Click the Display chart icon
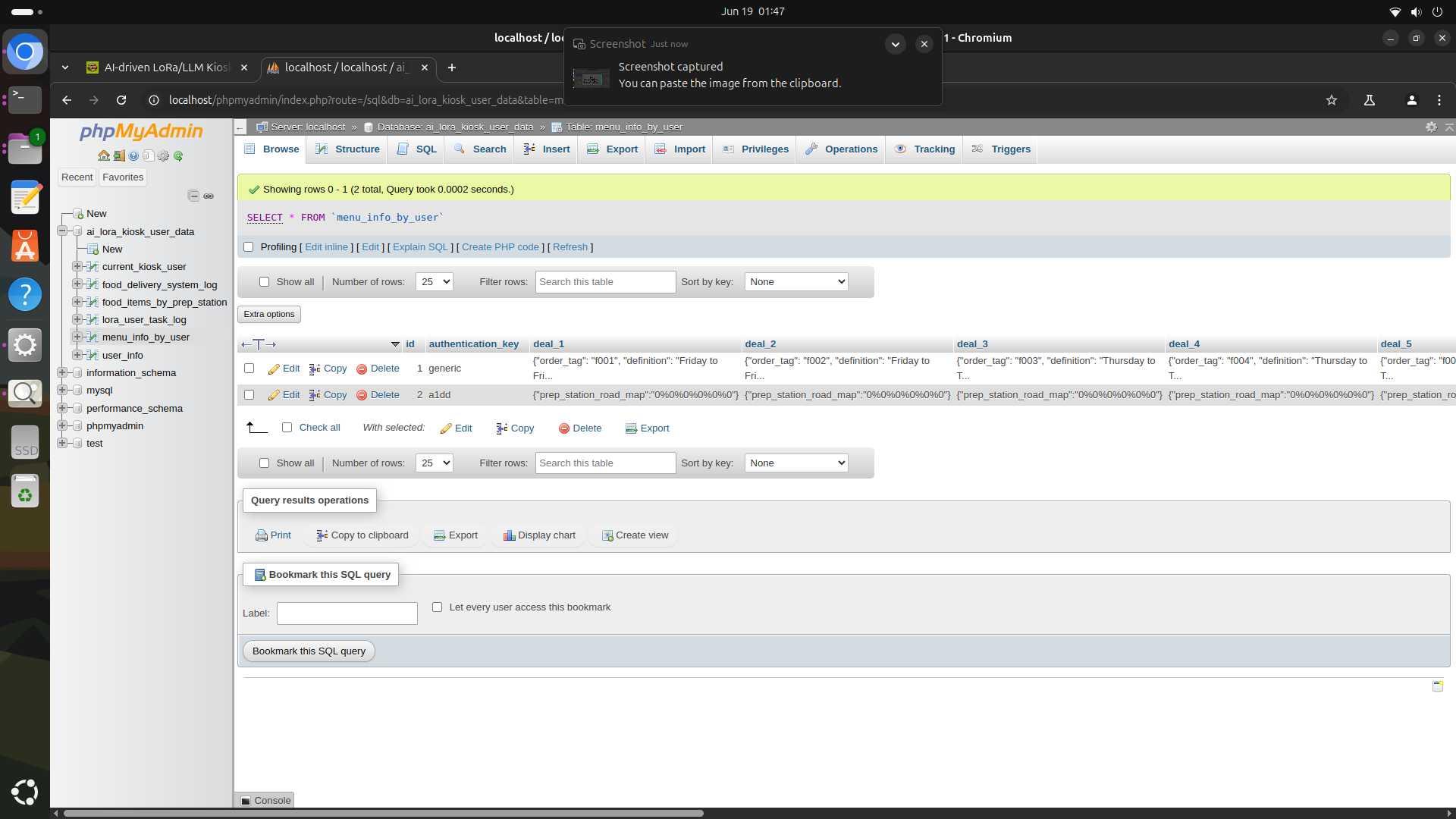 509,535
